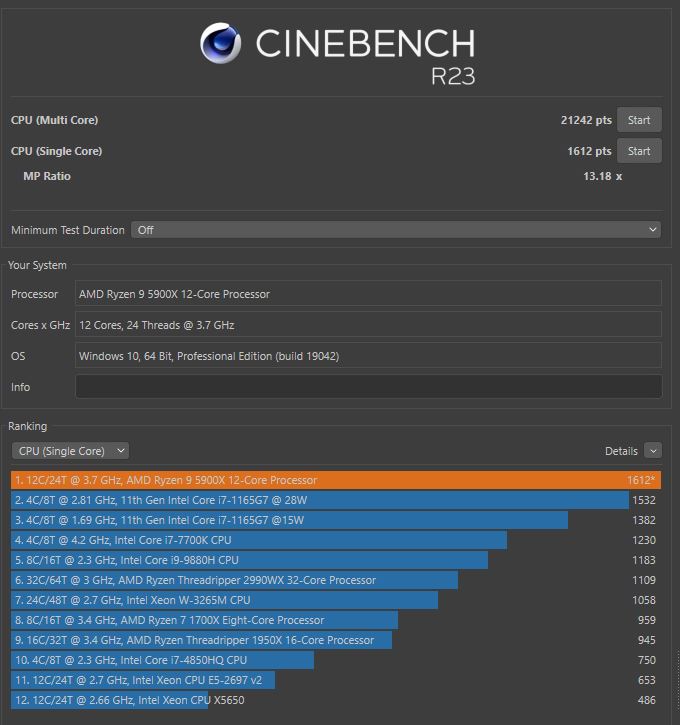680x725 pixels.
Task: Click the MP Ratio value 13.18 x
Action: click(602, 176)
